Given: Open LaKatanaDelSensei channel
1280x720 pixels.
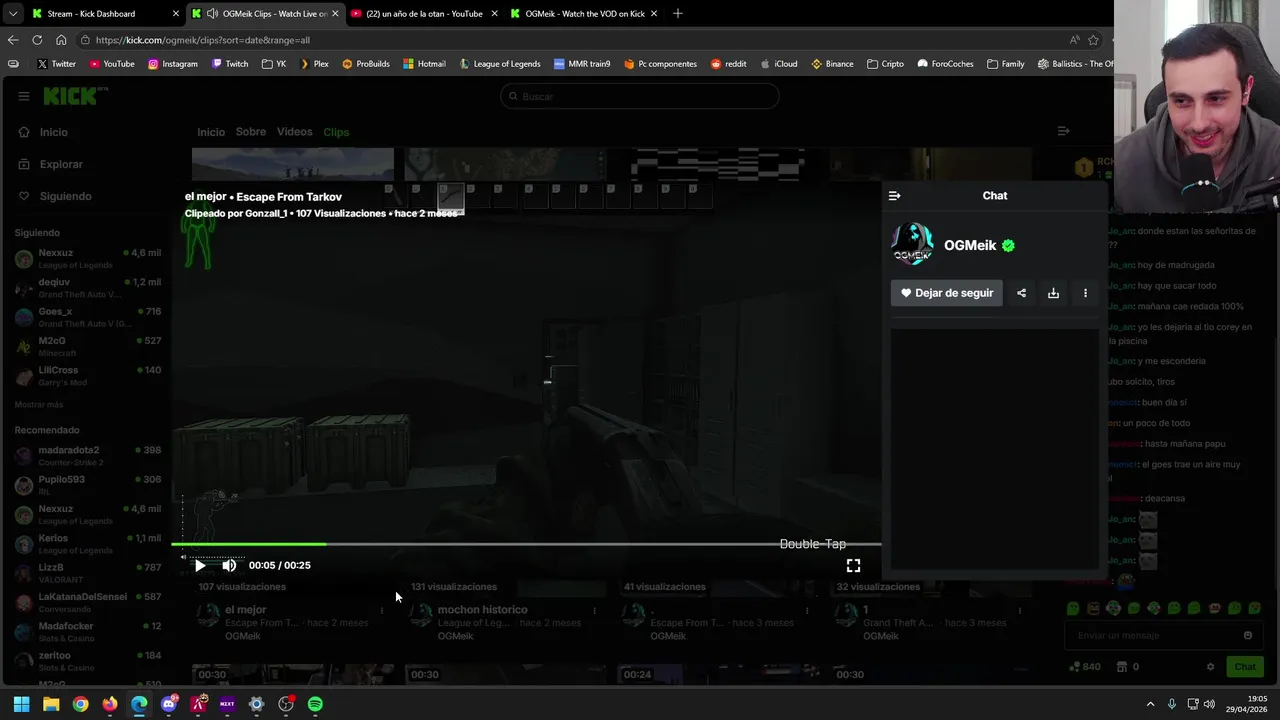Looking at the screenshot, I should [x=87, y=602].
